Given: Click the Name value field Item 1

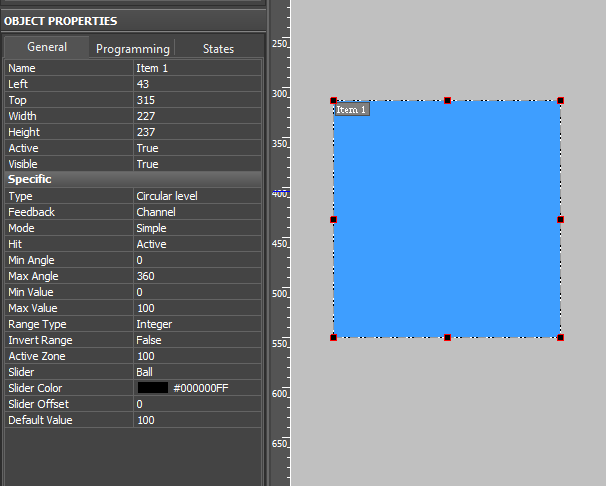Looking at the screenshot, I should tap(196, 68).
